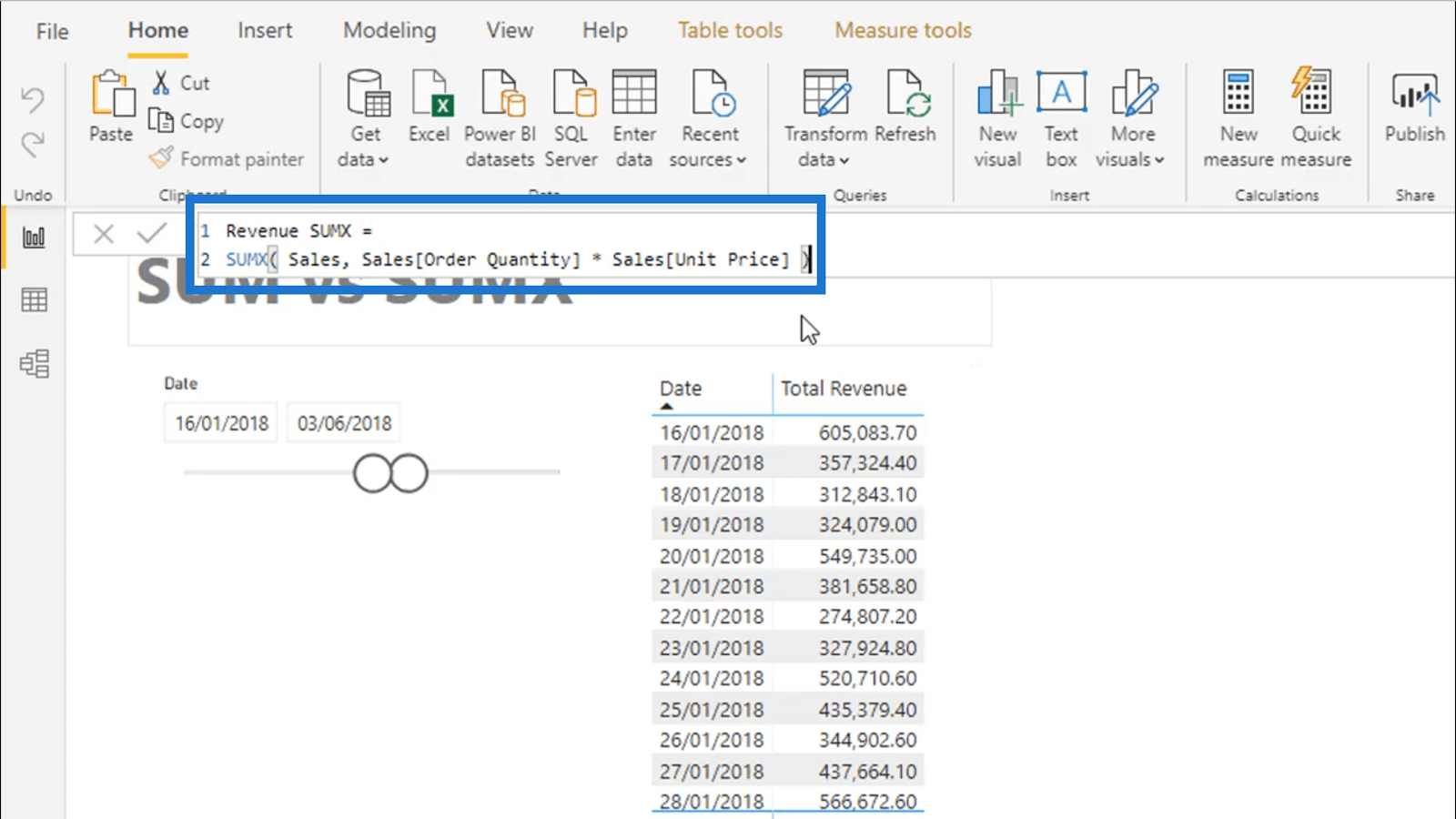Select the 549,735.00 revenue value
Image resolution: width=1456 pixels, height=819 pixels.
[x=867, y=556]
